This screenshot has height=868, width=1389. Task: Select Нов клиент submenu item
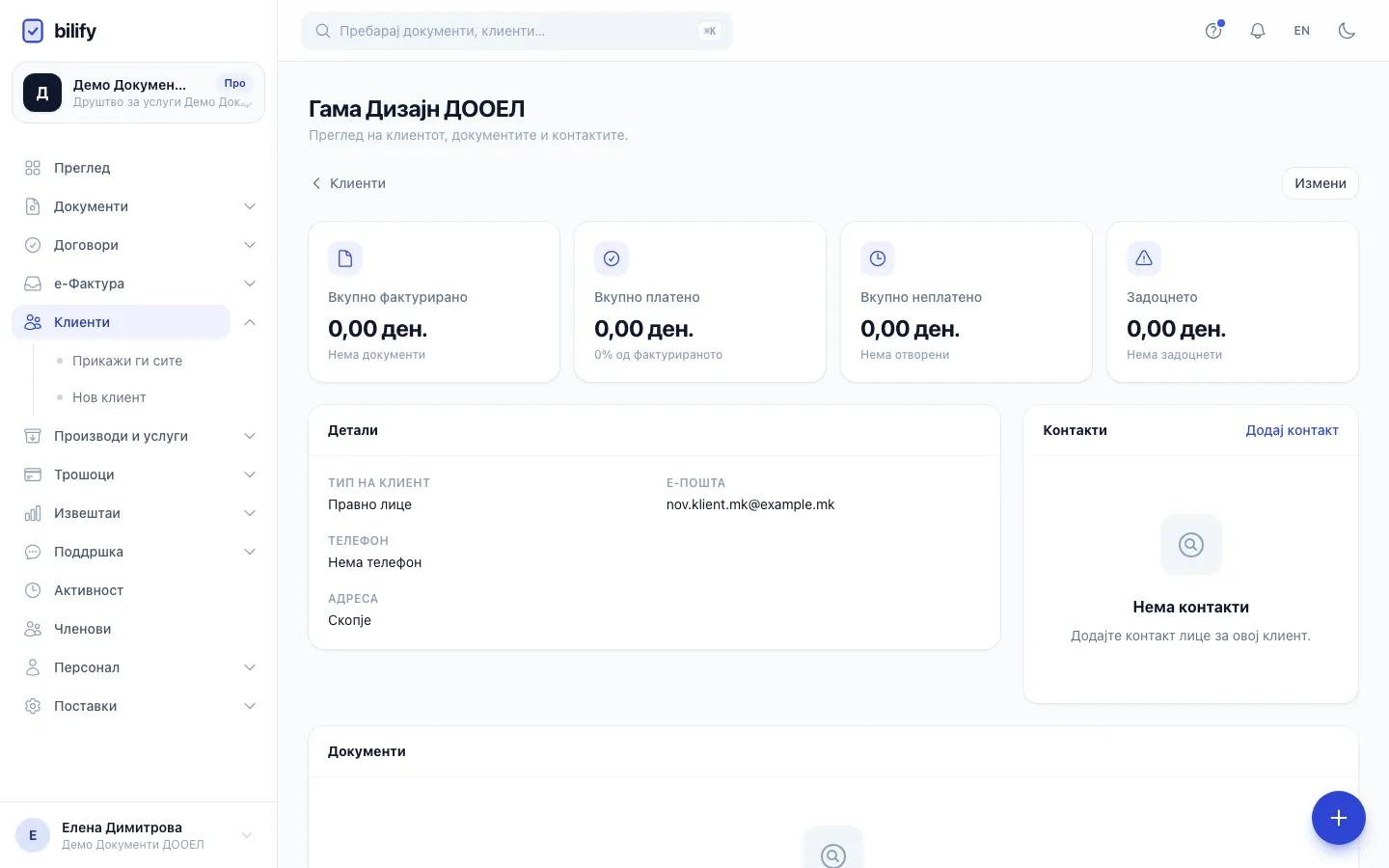[109, 397]
